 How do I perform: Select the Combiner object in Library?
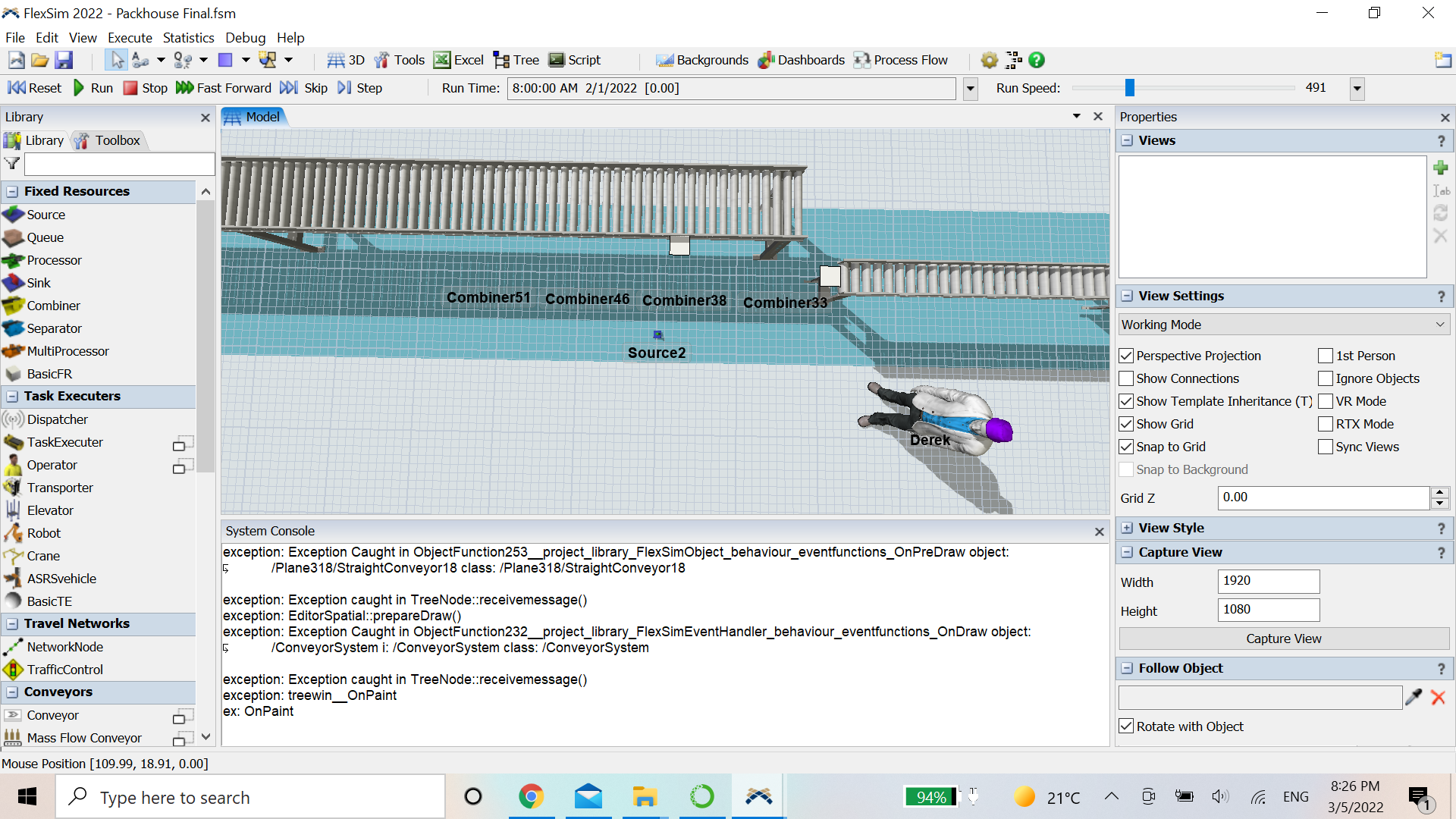point(53,306)
